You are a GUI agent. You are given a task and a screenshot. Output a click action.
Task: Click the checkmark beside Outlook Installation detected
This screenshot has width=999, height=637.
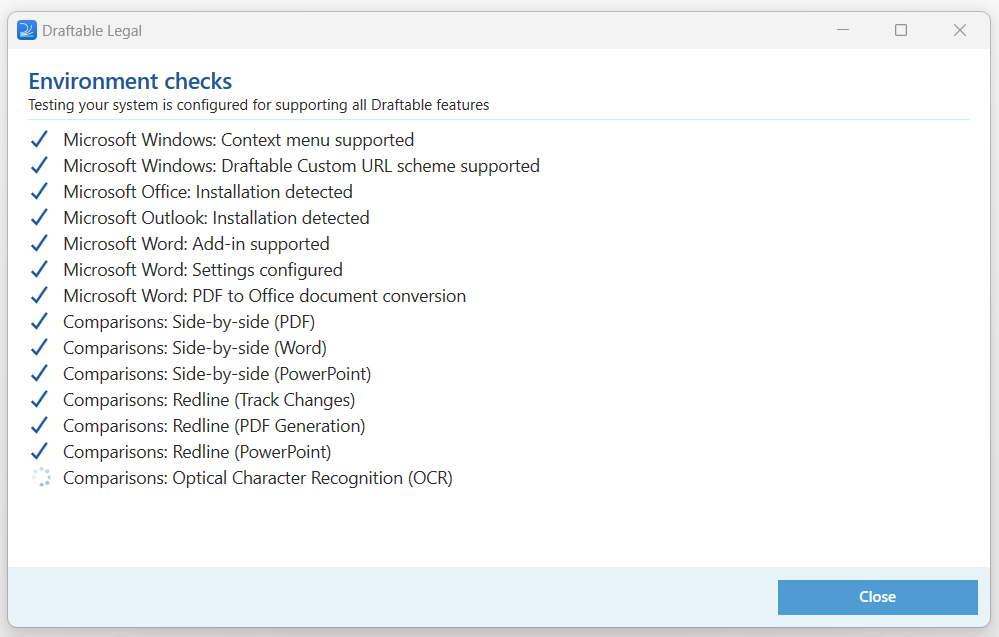tap(39, 217)
